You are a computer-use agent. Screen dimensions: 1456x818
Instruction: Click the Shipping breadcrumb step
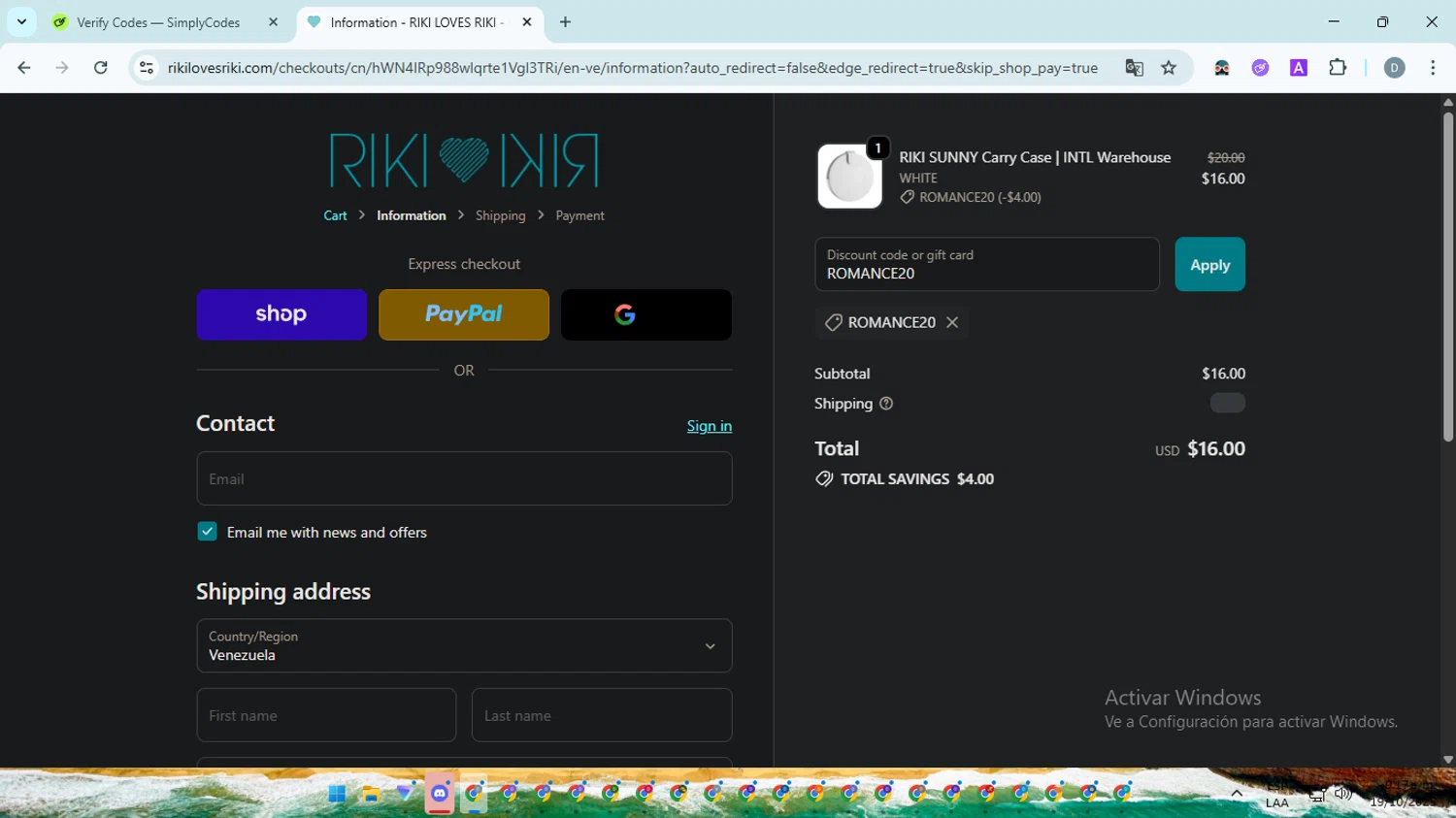[501, 215]
